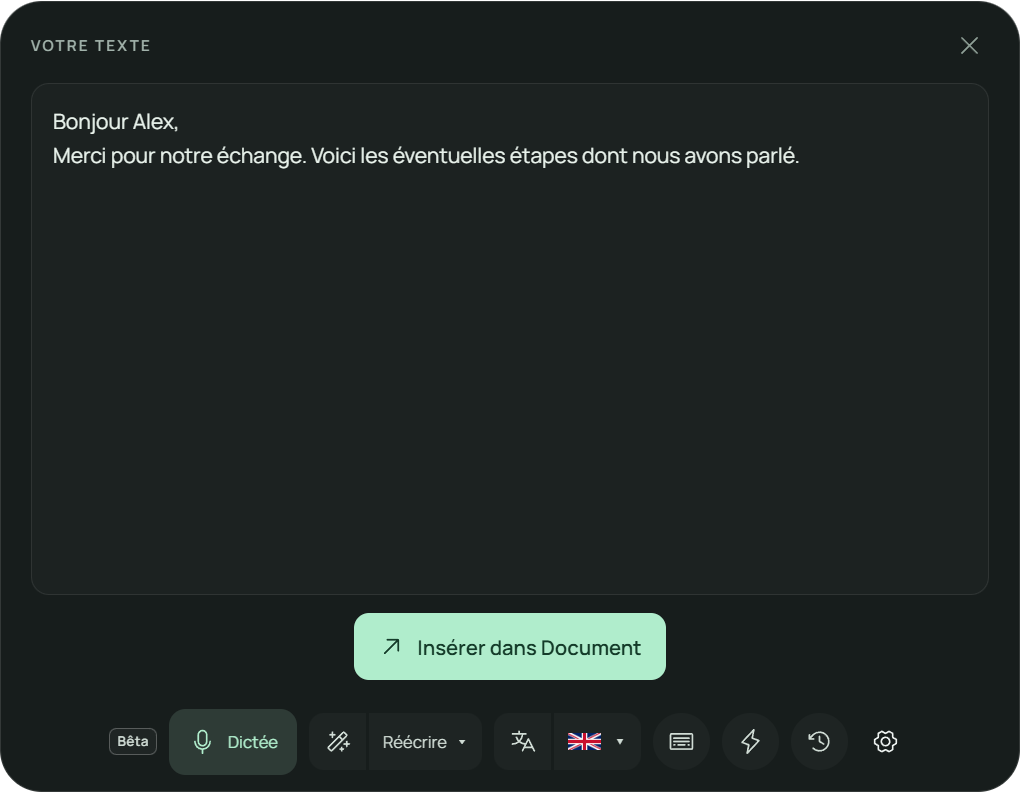Image resolution: width=1020 pixels, height=792 pixels.
Task: Click the Bêta badge
Action: [x=133, y=741]
